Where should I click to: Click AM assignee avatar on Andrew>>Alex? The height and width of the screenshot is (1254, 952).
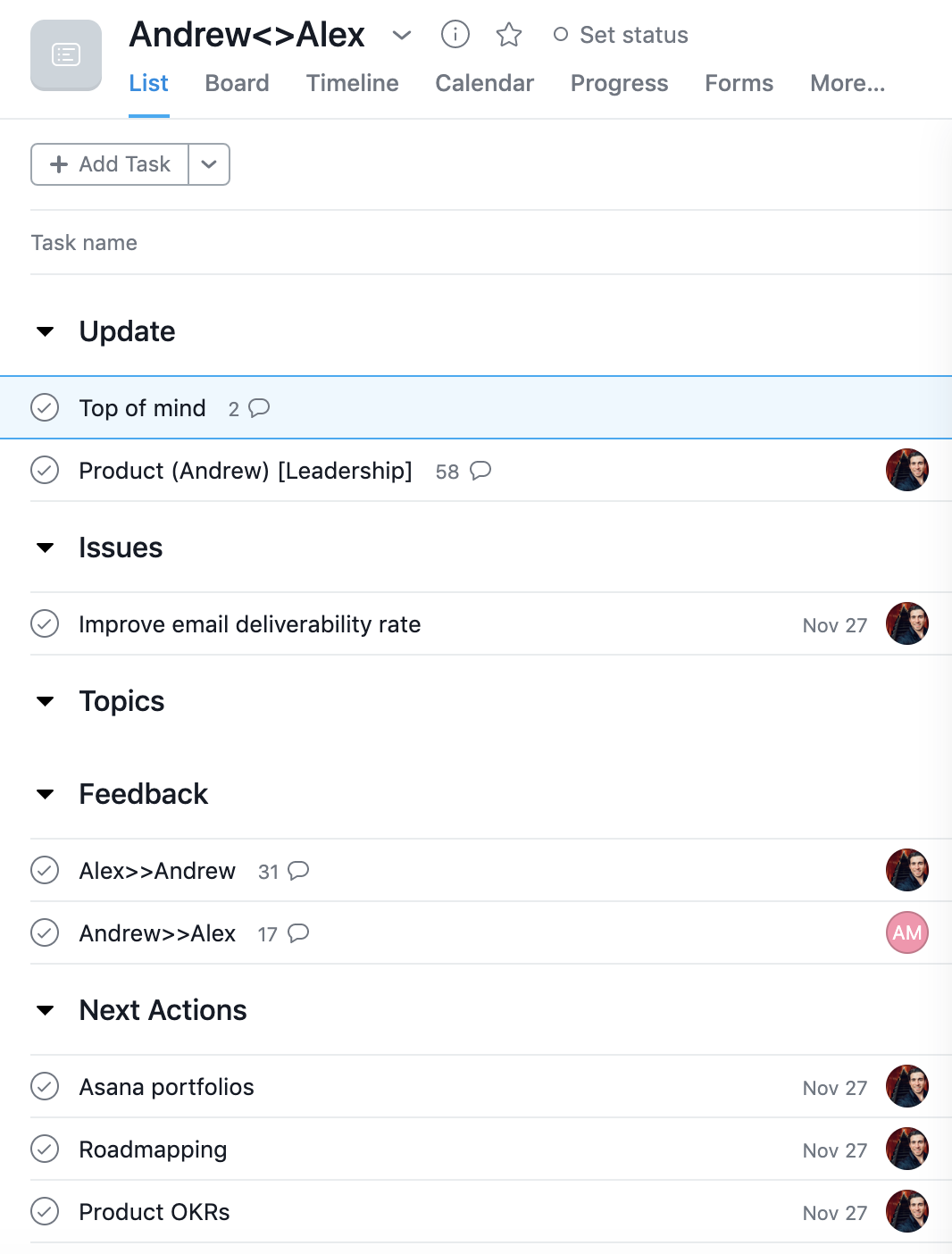point(907,932)
